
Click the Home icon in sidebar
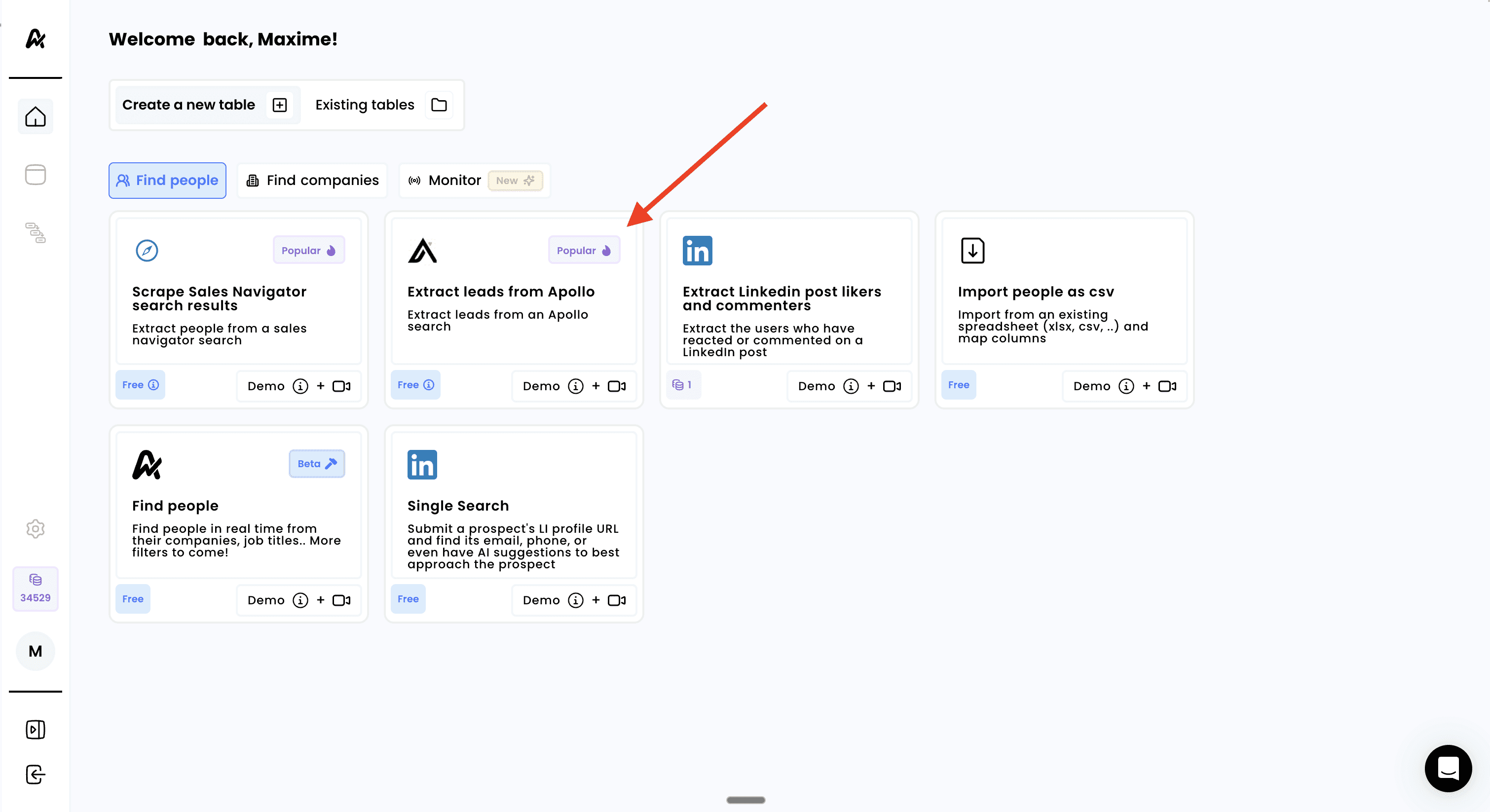(x=36, y=117)
